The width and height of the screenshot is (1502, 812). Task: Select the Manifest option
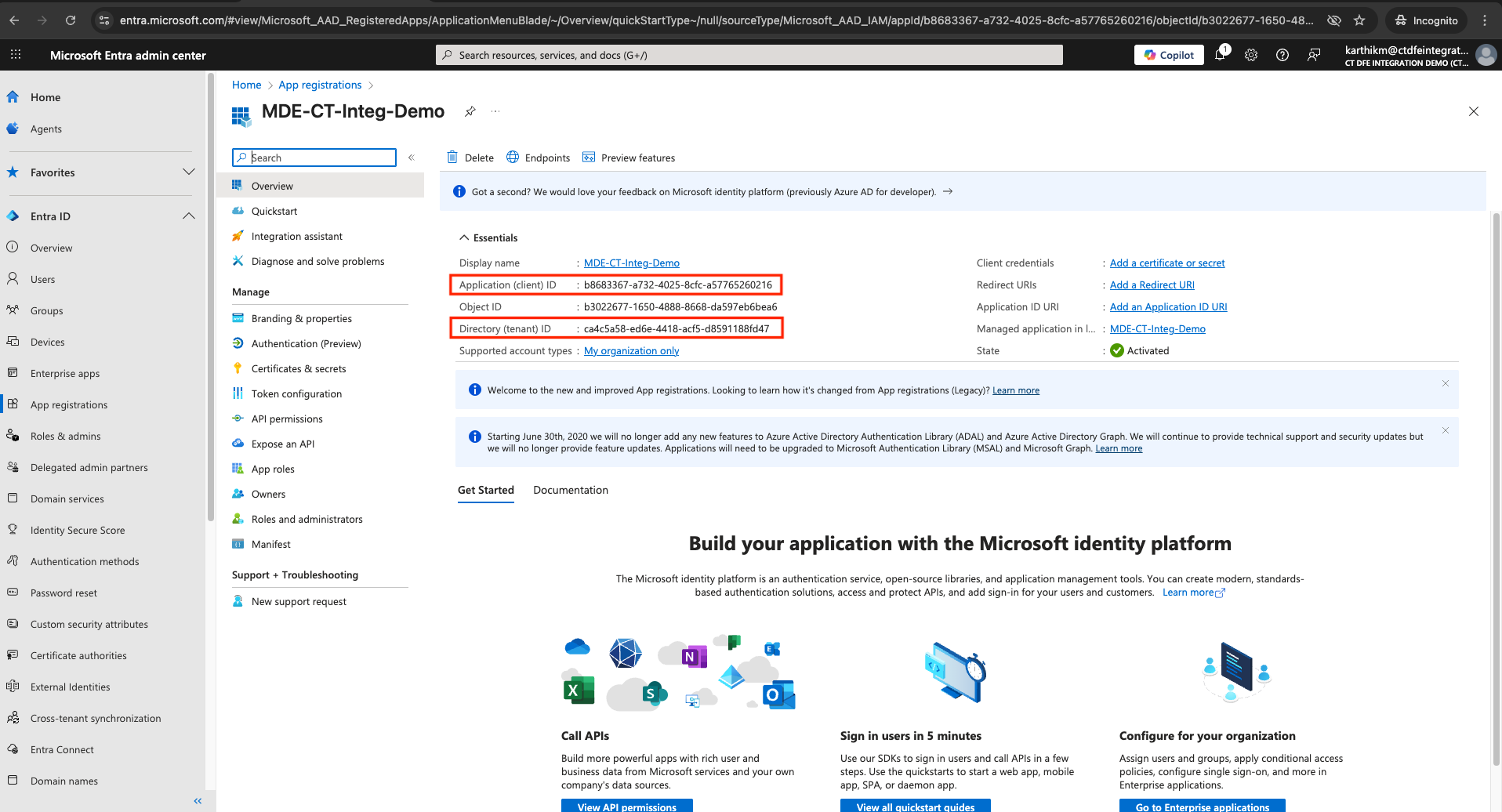[270, 544]
